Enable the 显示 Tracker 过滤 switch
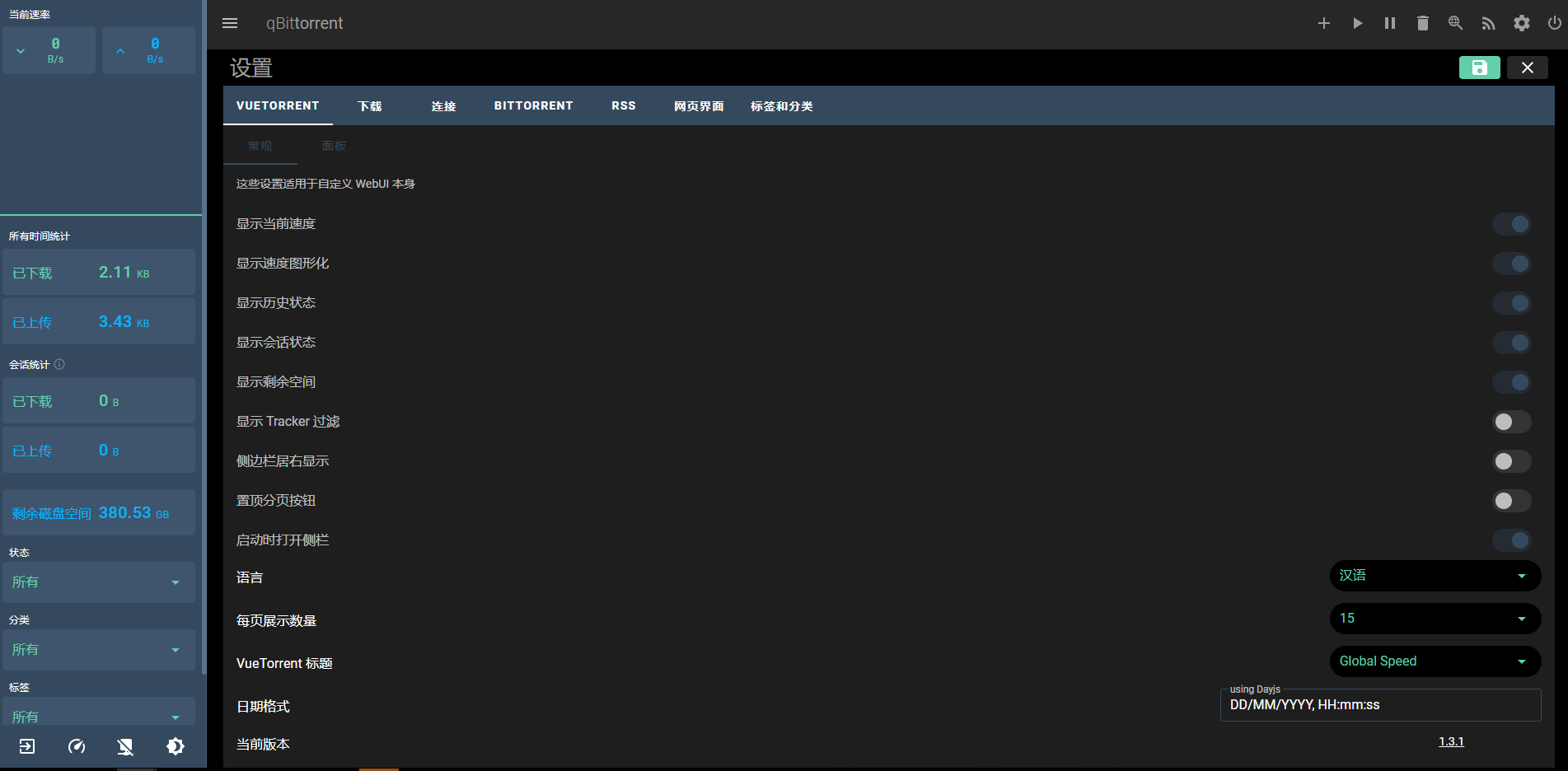This screenshot has height=771, width=1568. pyautogui.click(x=1511, y=422)
